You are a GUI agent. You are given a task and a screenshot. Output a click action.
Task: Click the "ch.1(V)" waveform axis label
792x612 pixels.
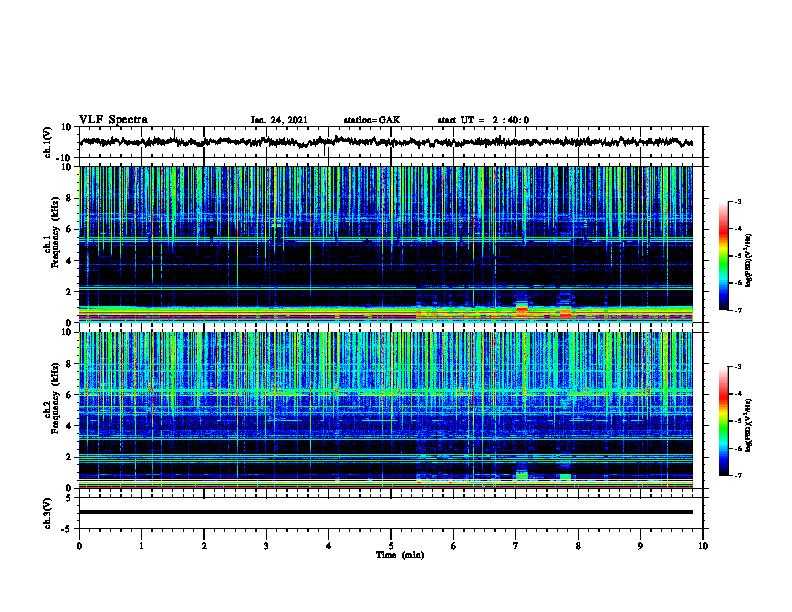[48, 142]
